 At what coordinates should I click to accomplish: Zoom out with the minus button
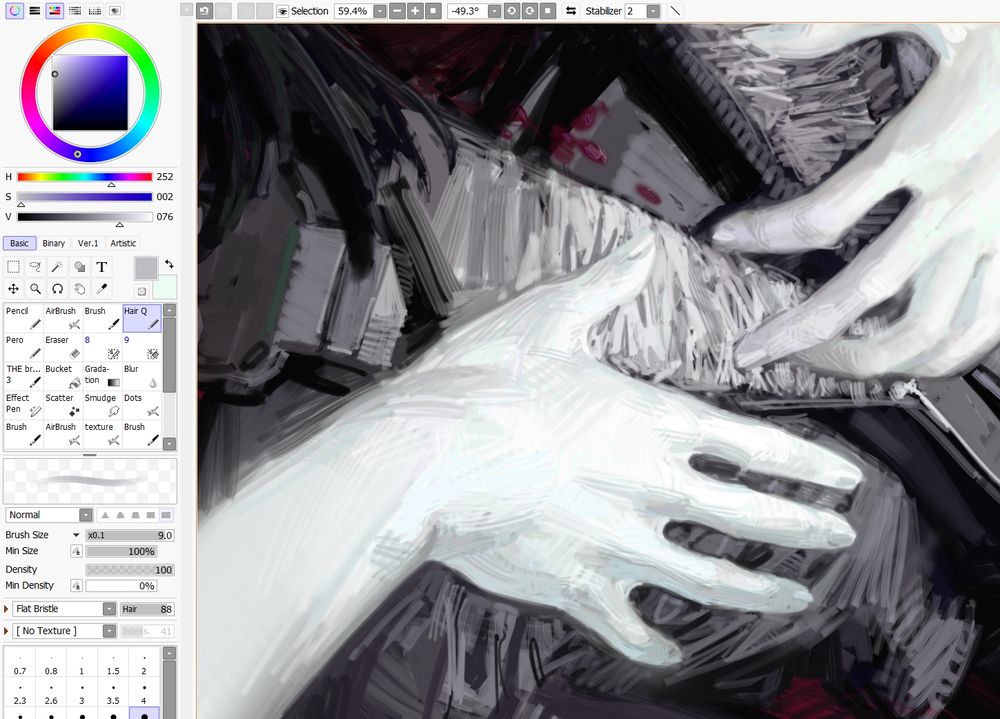coord(397,11)
